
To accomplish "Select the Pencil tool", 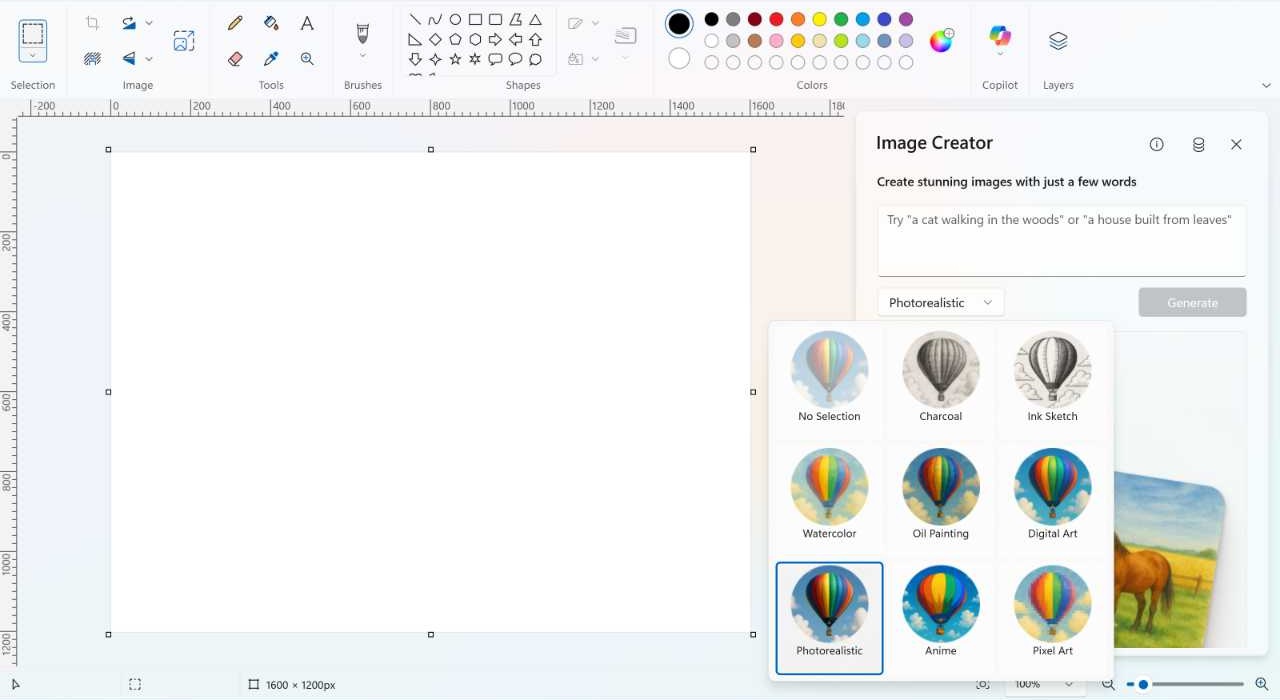I will point(235,22).
